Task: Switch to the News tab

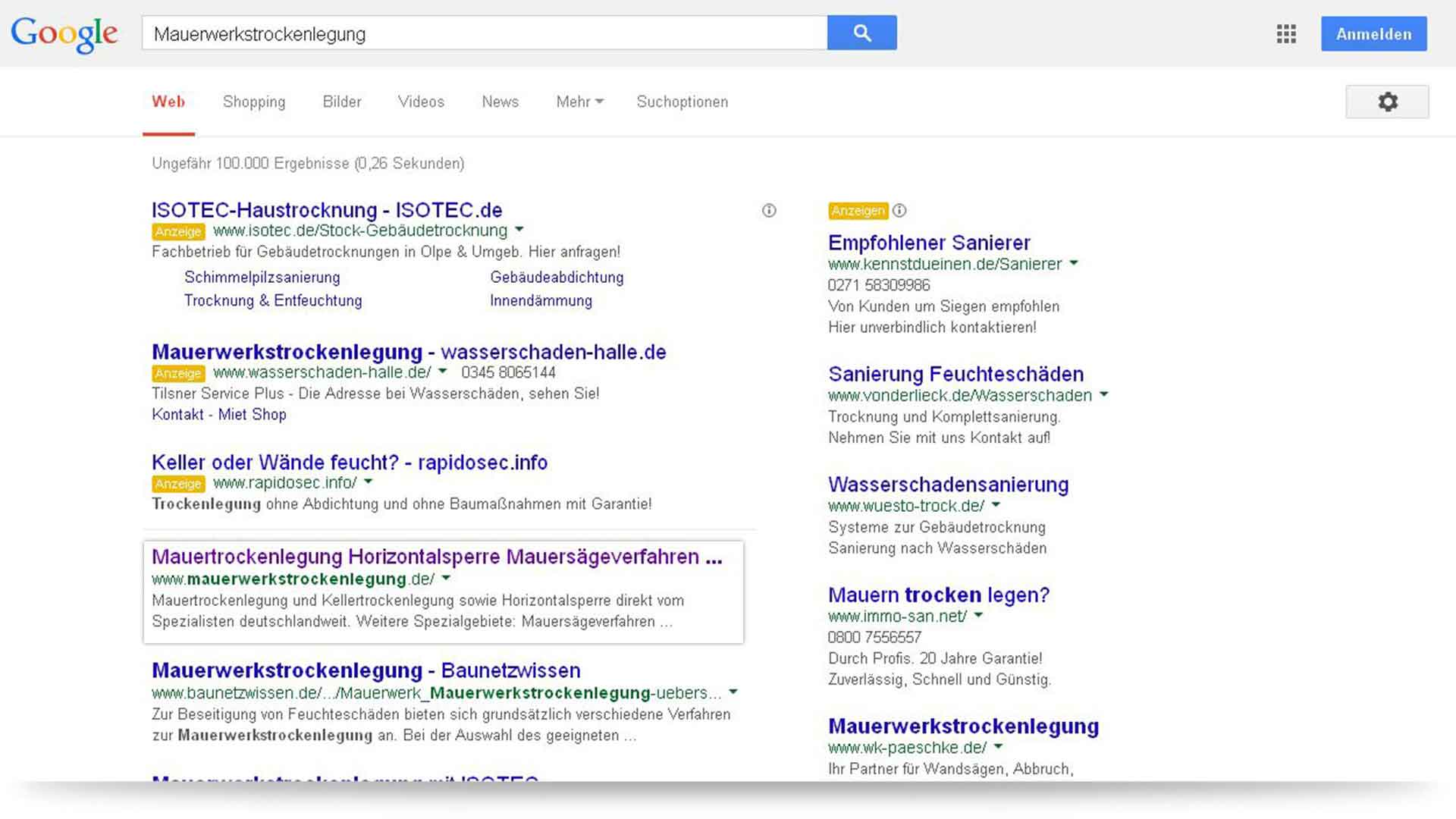Action: 500,102
